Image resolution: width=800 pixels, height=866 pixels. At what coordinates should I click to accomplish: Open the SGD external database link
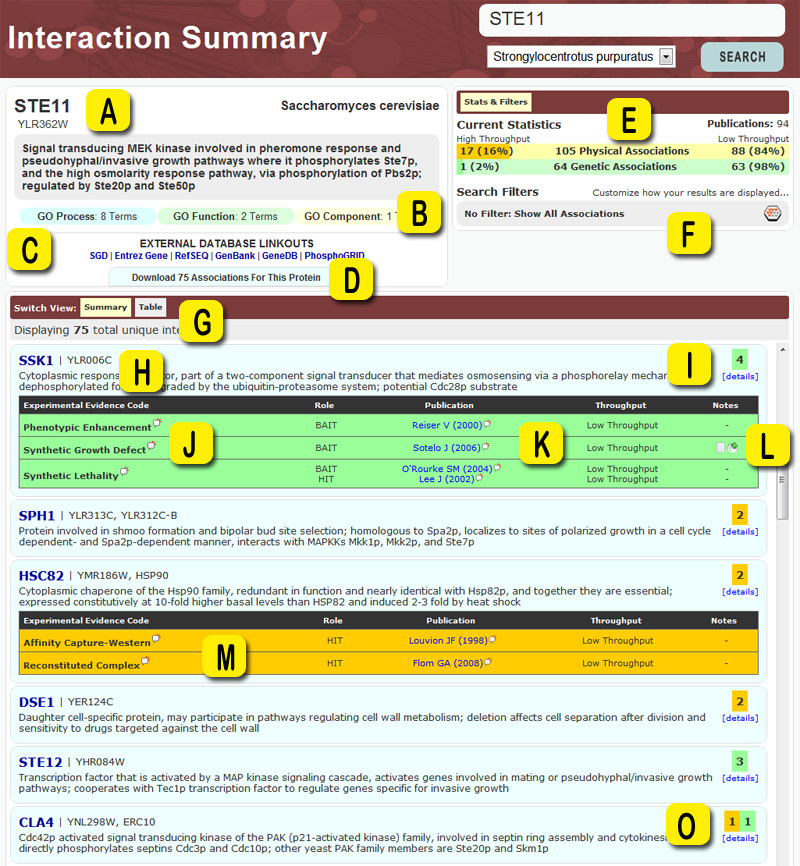[98, 256]
